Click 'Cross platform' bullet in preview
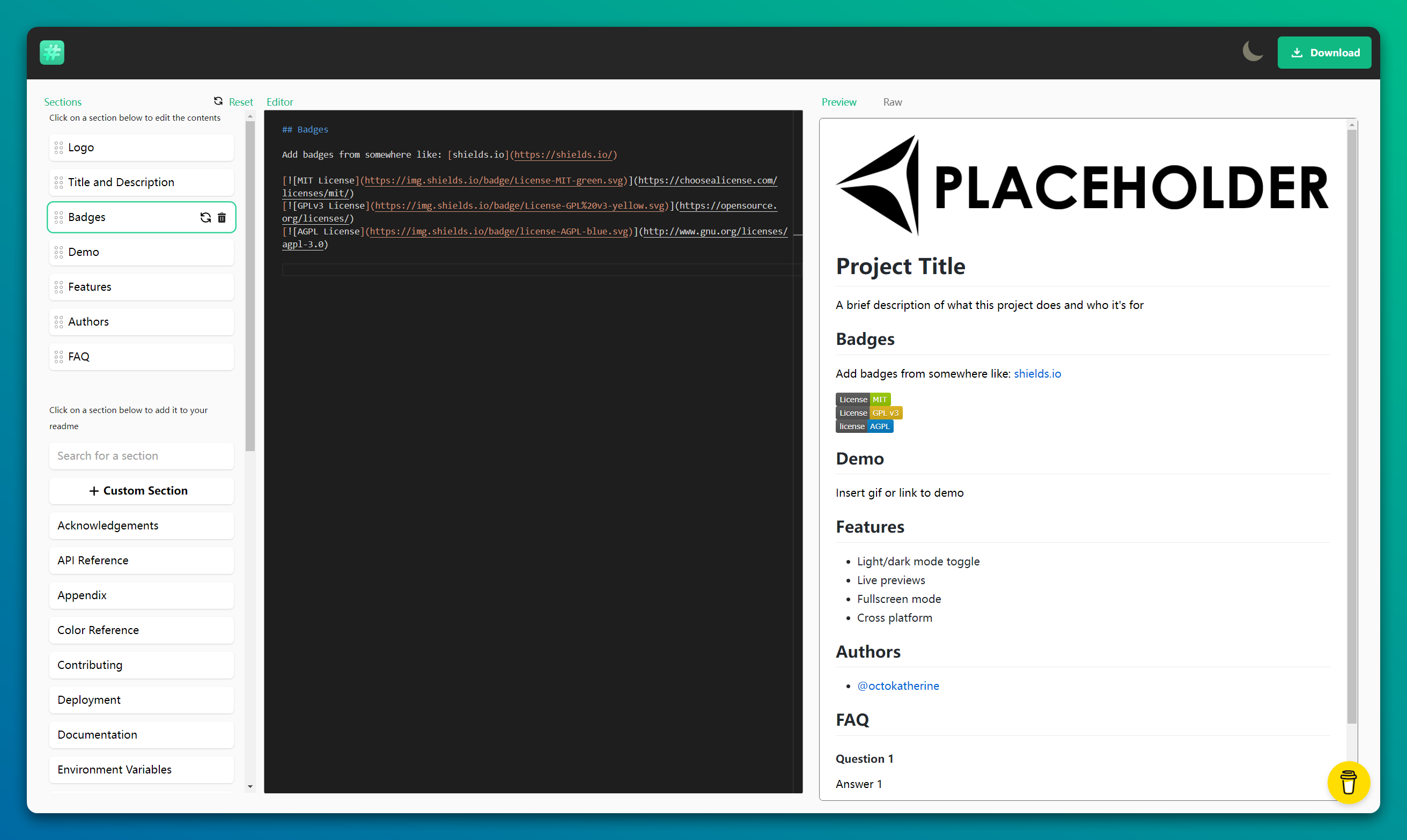 click(x=894, y=618)
